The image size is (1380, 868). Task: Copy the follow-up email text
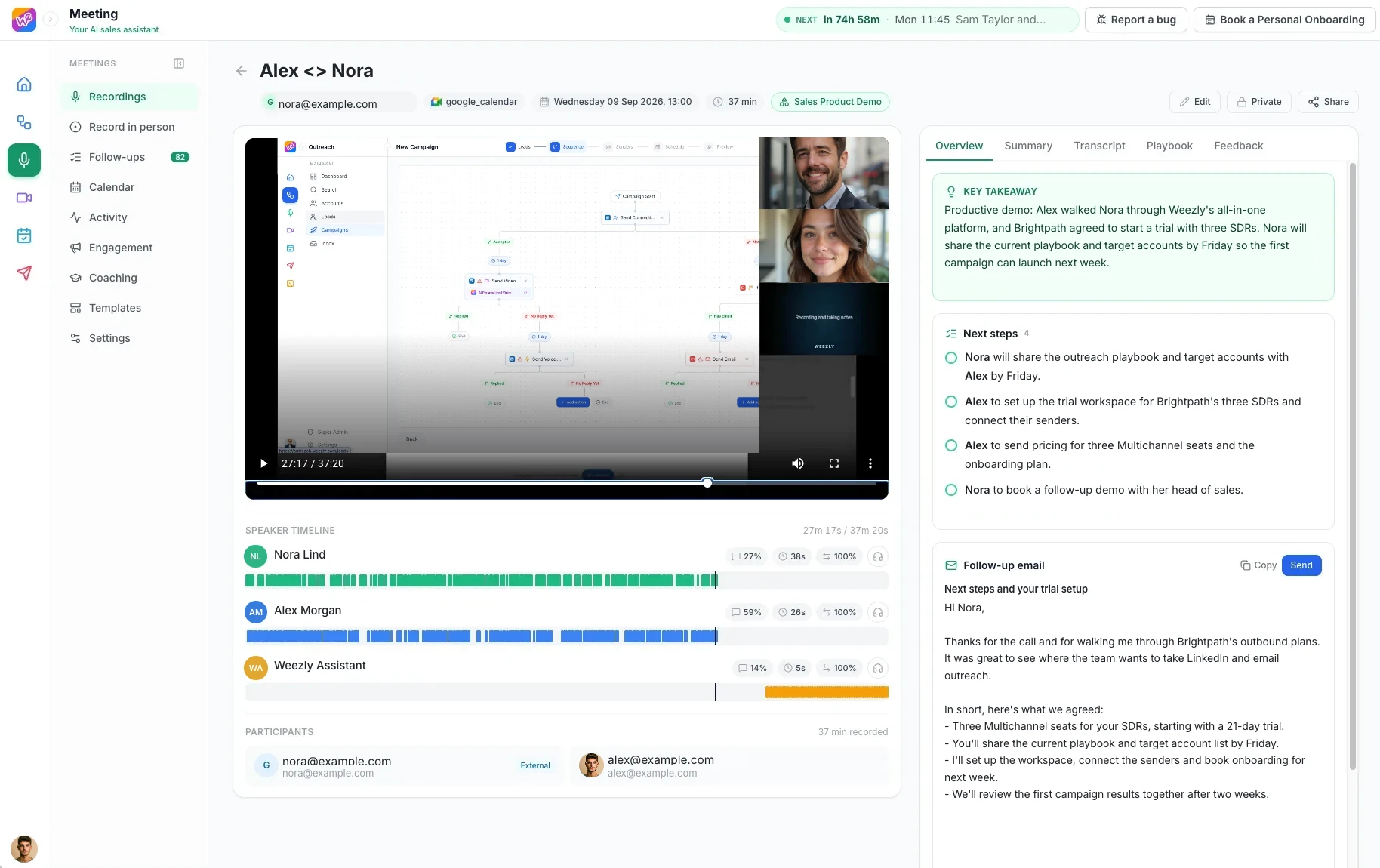tap(1258, 565)
